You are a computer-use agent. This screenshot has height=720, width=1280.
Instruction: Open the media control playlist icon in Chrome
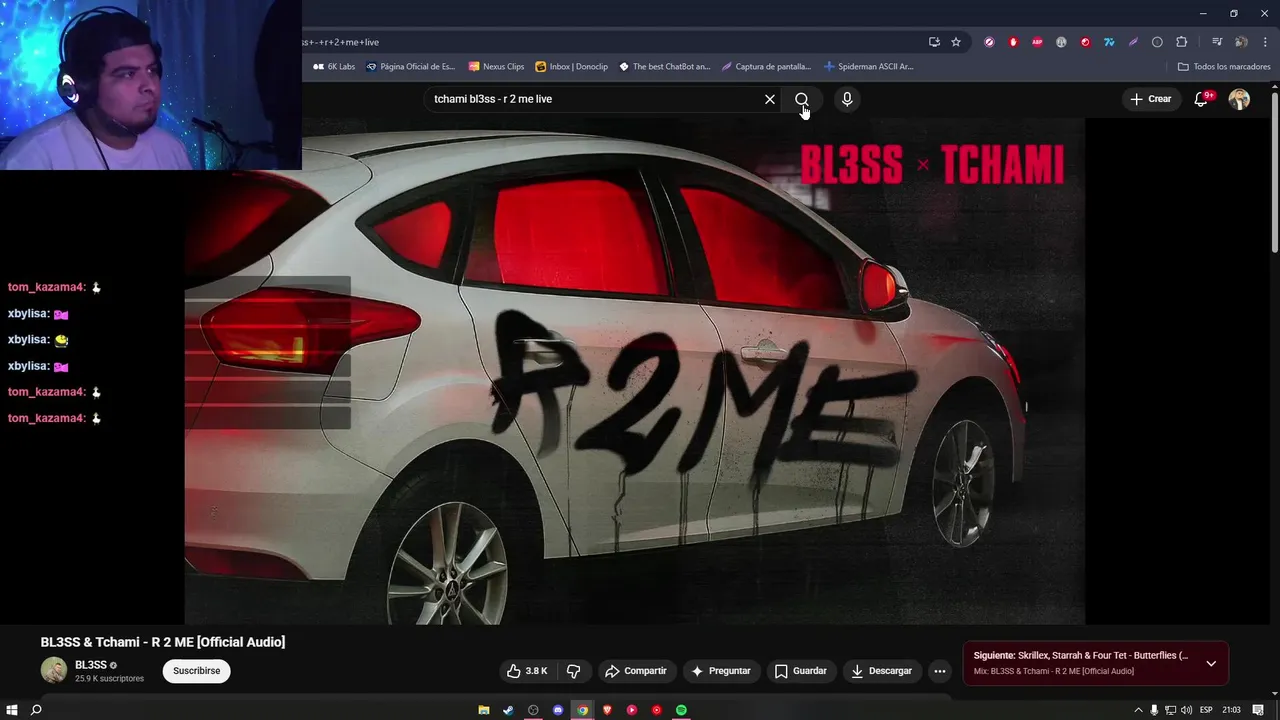pos(1217,42)
